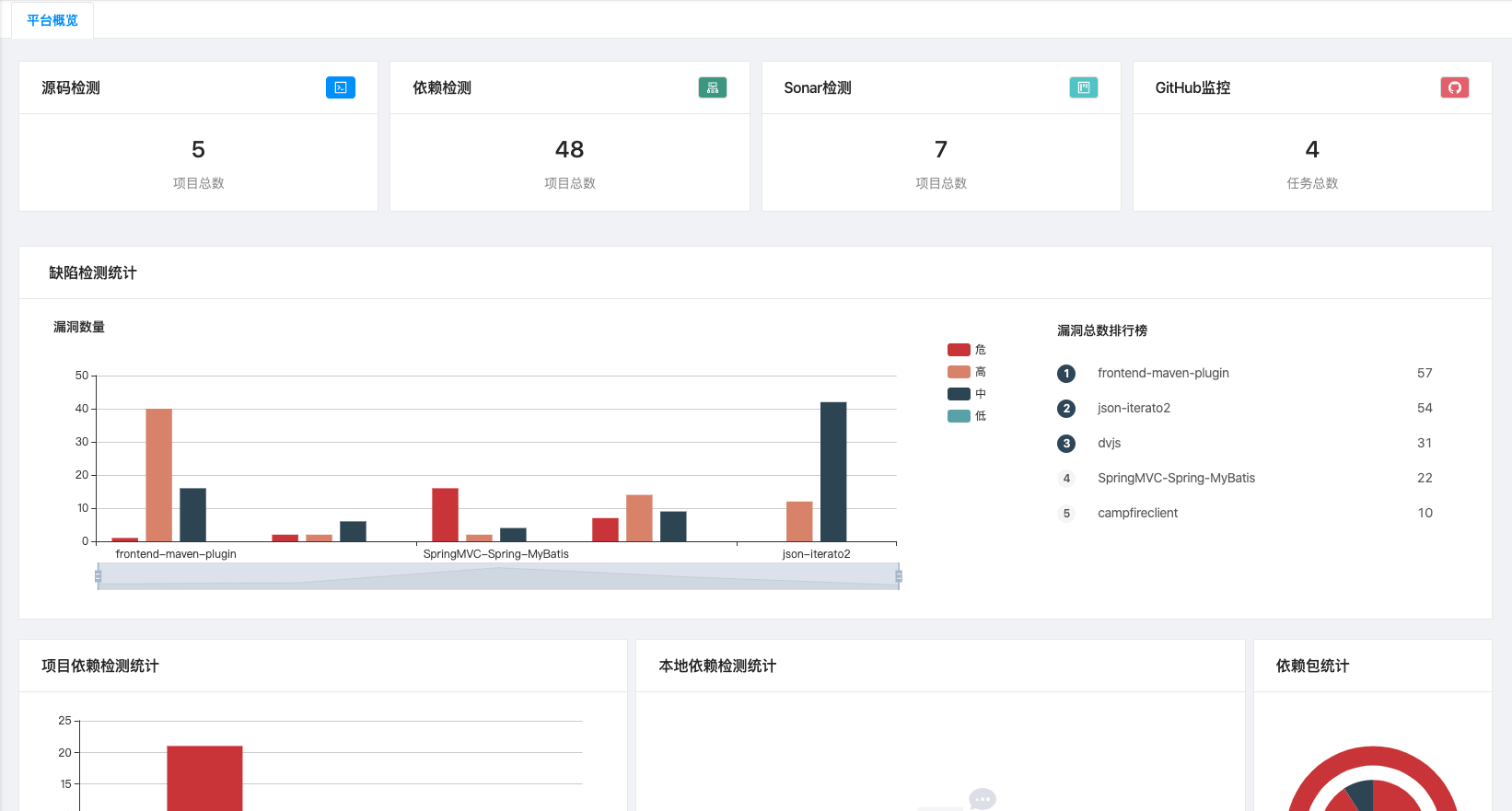Click vulnerability count 54
The height and width of the screenshot is (811, 1512).
tap(1425, 408)
